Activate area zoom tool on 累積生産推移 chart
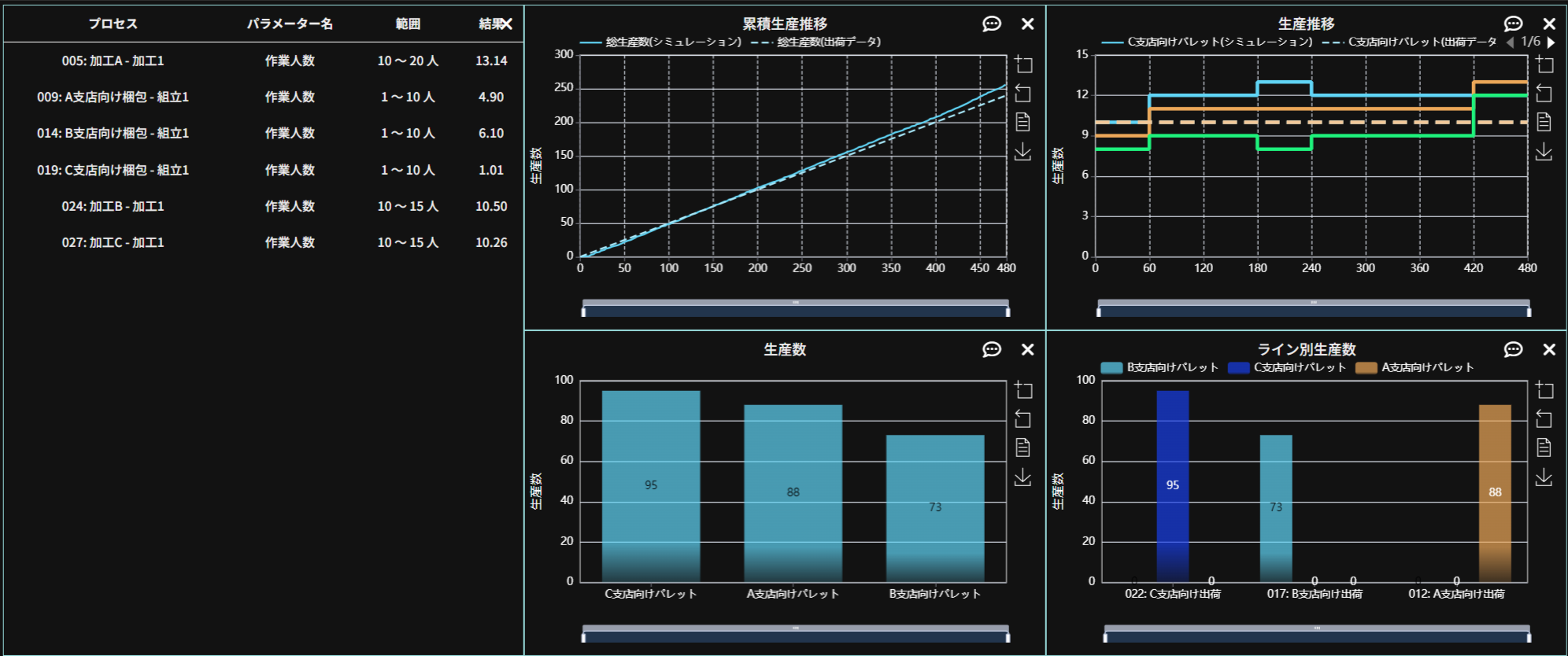This screenshot has height=656, width=1568. tap(1023, 64)
